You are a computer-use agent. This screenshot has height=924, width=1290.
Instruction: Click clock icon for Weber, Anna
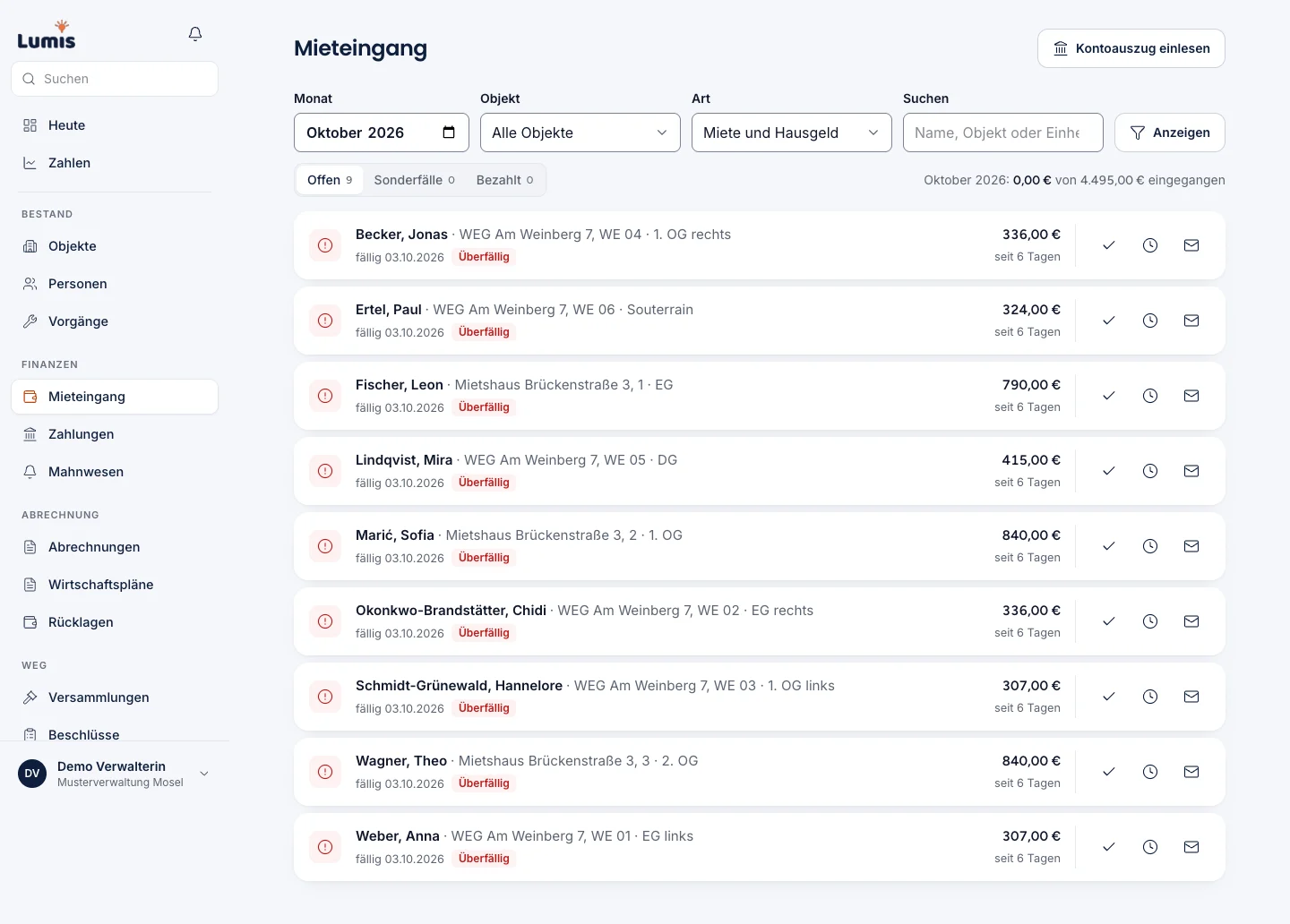point(1150,847)
